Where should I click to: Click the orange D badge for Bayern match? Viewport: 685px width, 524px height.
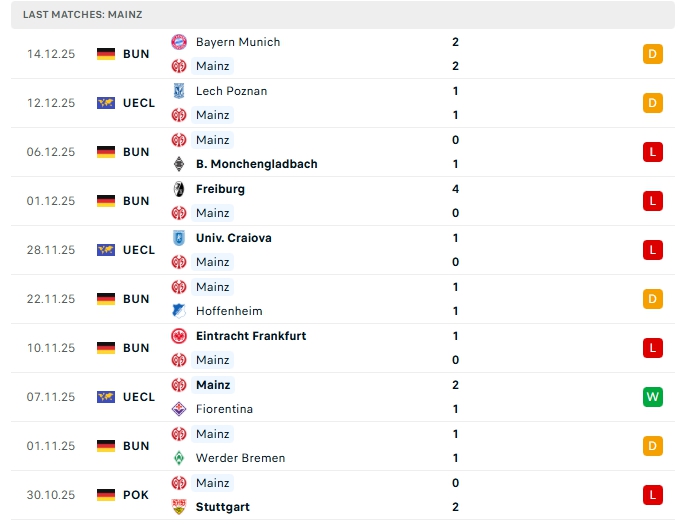tap(653, 54)
